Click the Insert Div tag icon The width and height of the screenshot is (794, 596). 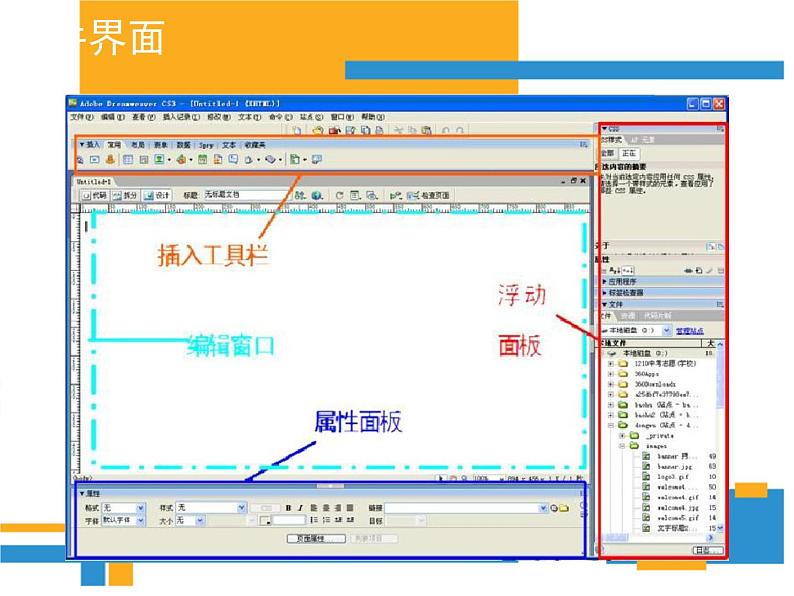pyautogui.click(x=144, y=160)
